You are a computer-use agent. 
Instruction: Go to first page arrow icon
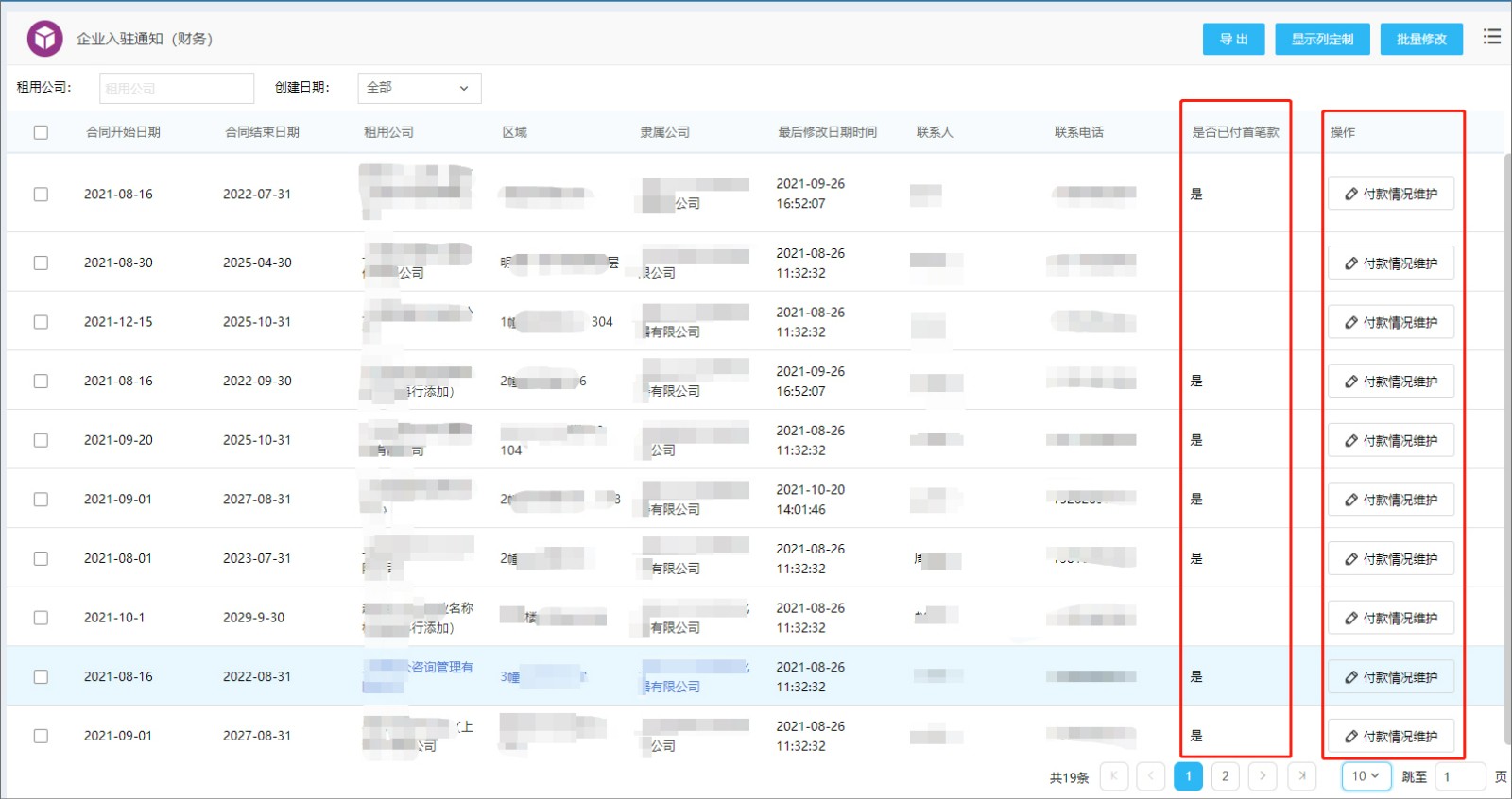tap(1114, 775)
